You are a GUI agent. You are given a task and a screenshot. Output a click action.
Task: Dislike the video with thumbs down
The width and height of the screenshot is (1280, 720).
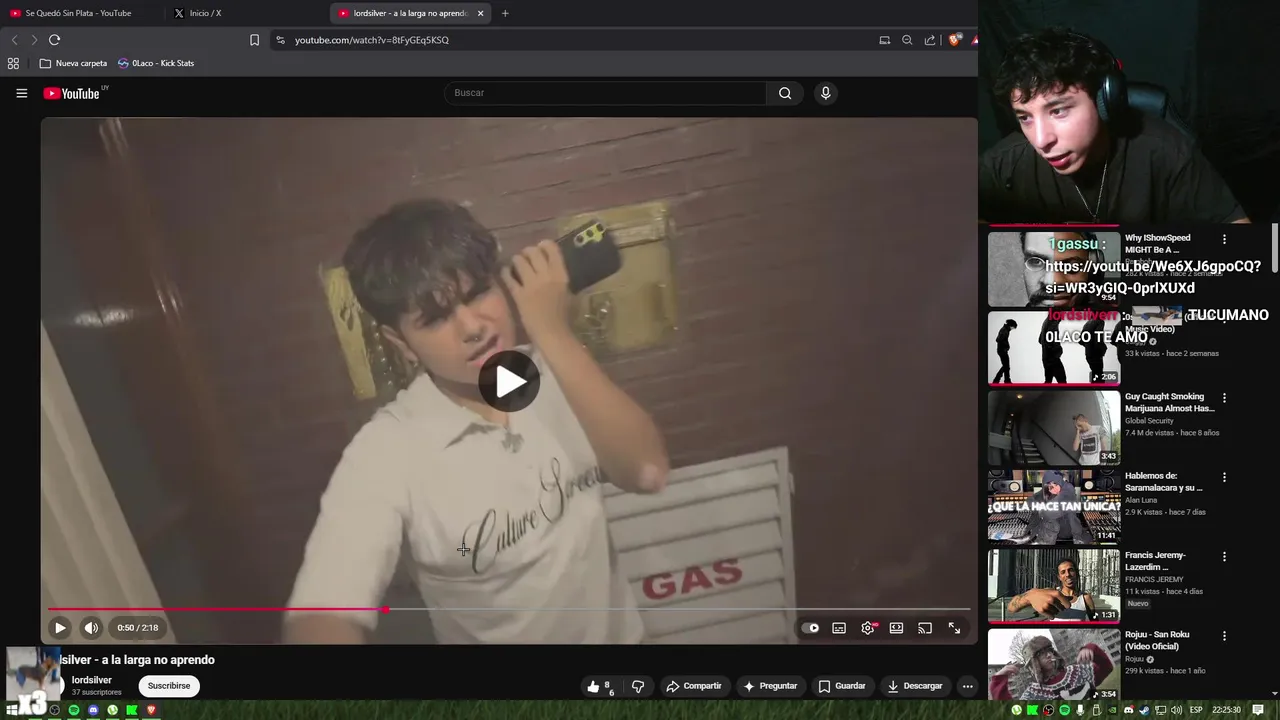638,686
